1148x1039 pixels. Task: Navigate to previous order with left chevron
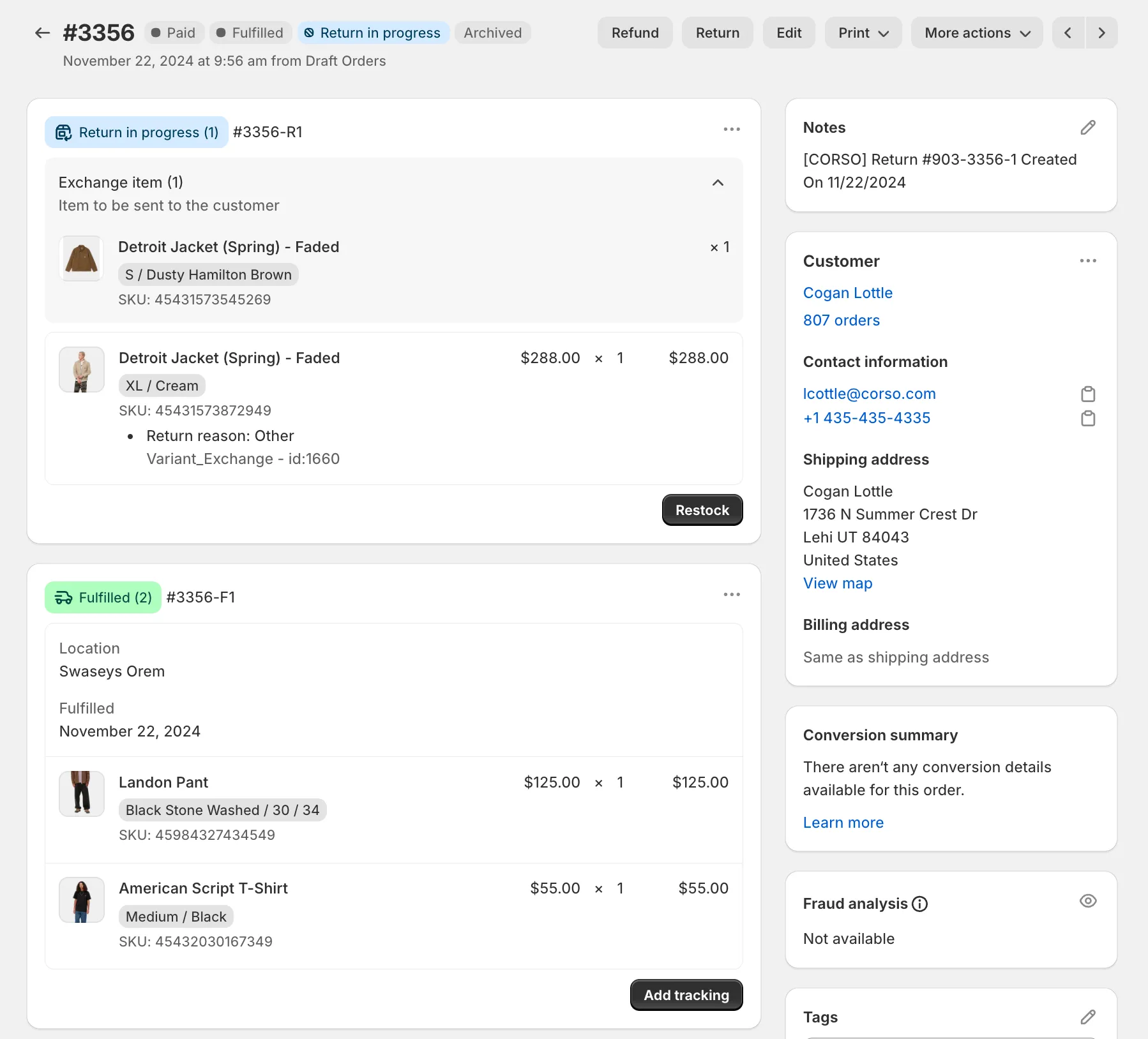click(x=1068, y=33)
